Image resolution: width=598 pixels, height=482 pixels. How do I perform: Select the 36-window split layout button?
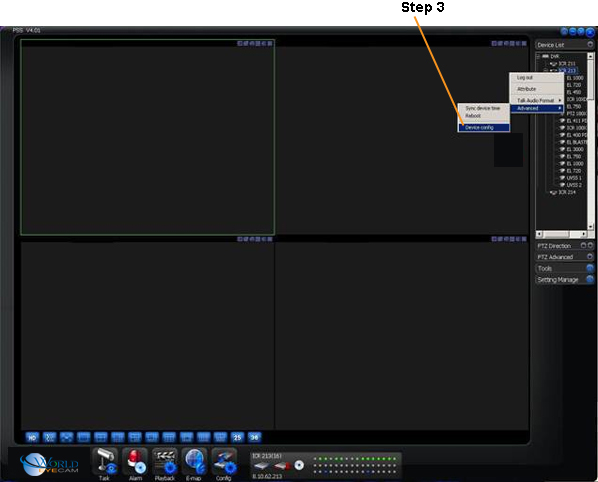click(254, 437)
